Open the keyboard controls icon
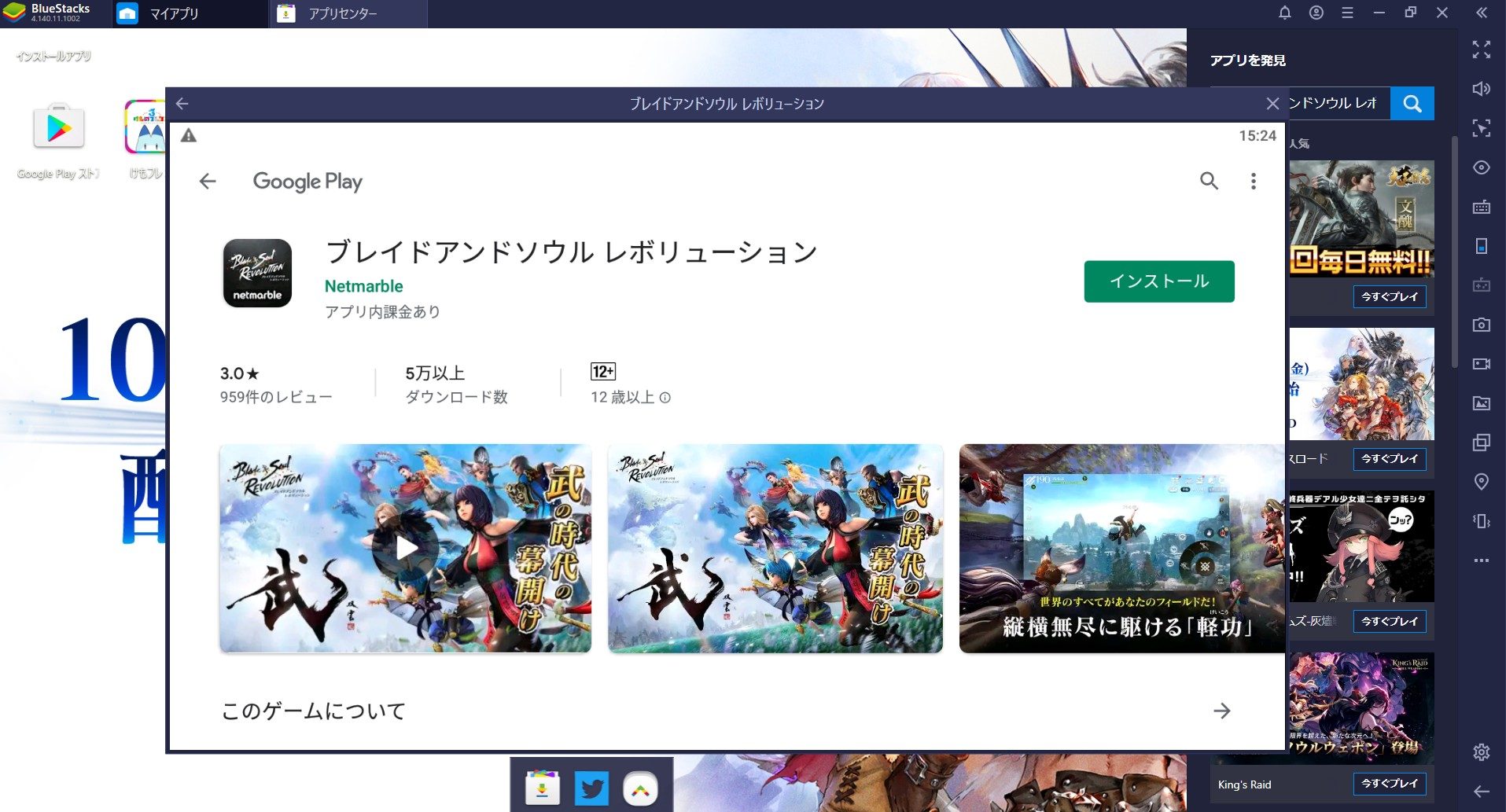1506x812 pixels. click(1482, 207)
